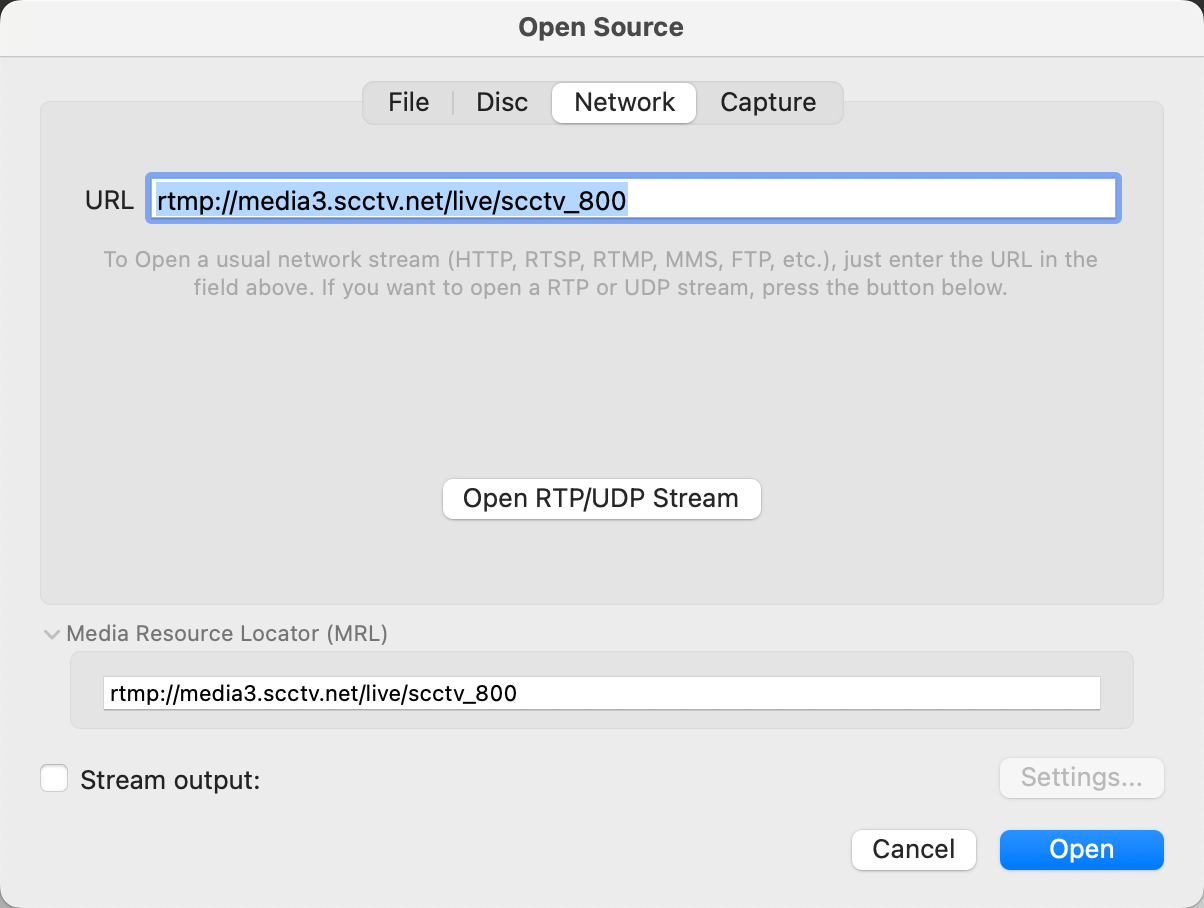This screenshot has width=1204, height=908.
Task: Collapse the Media Resource Locator disclosure triangle
Action: pyautogui.click(x=51, y=634)
